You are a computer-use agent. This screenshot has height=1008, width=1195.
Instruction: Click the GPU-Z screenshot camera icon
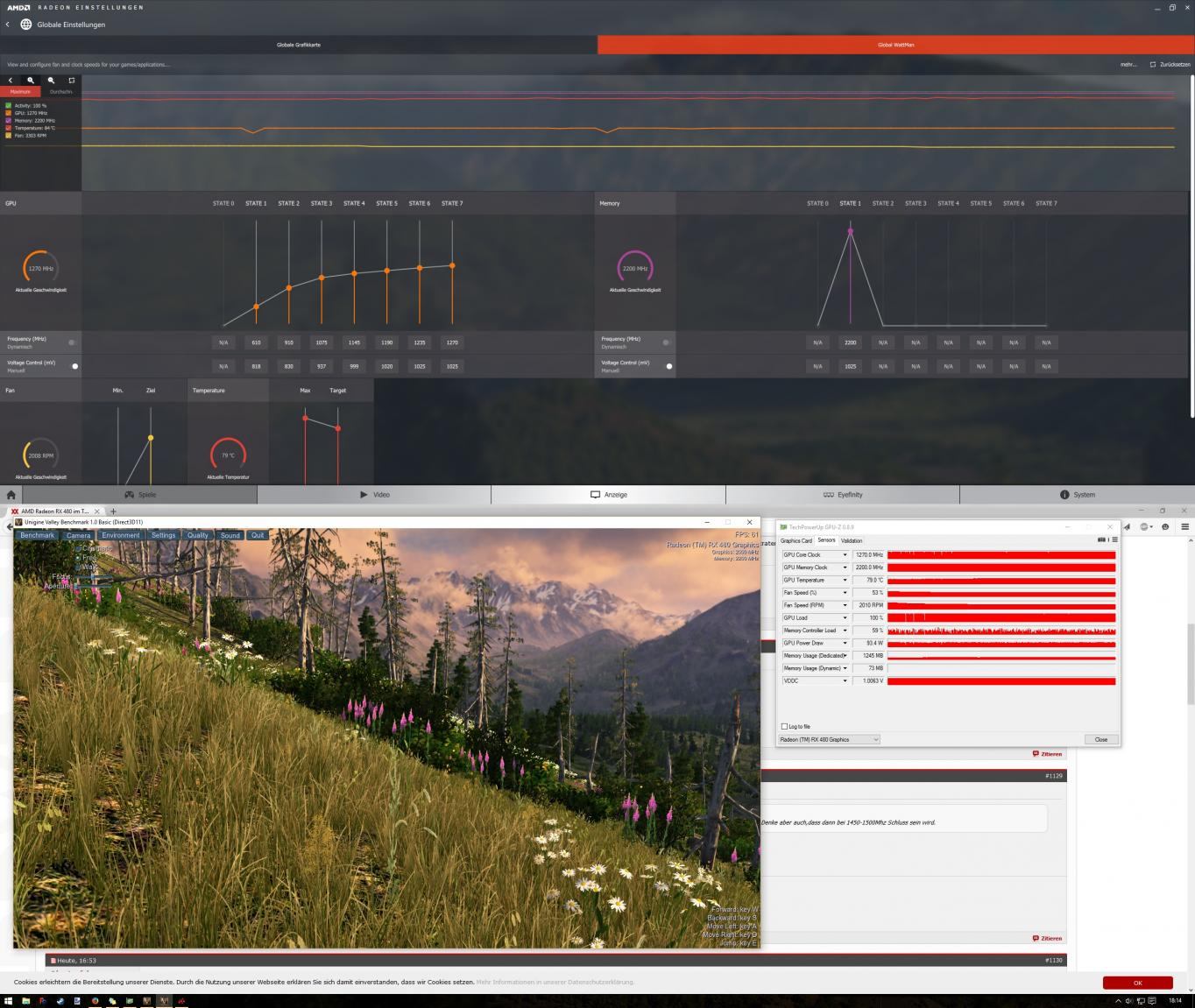(1101, 539)
